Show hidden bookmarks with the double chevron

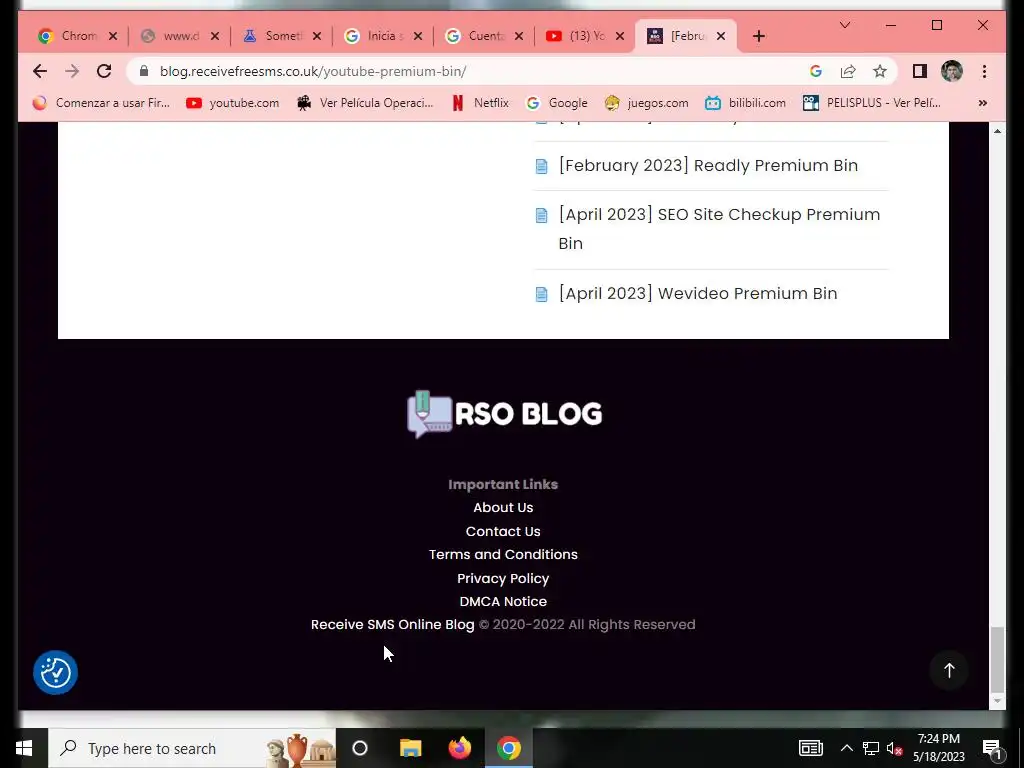coord(982,103)
